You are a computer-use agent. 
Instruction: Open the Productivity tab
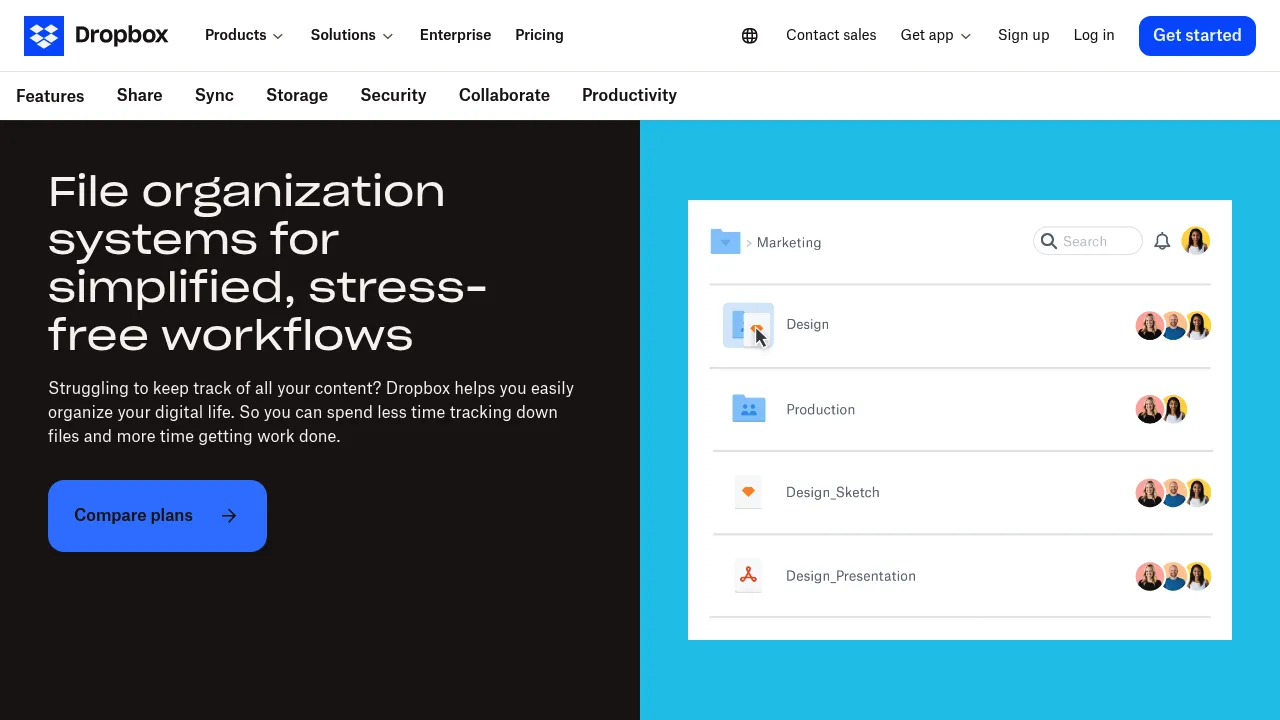(x=629, y=95)
